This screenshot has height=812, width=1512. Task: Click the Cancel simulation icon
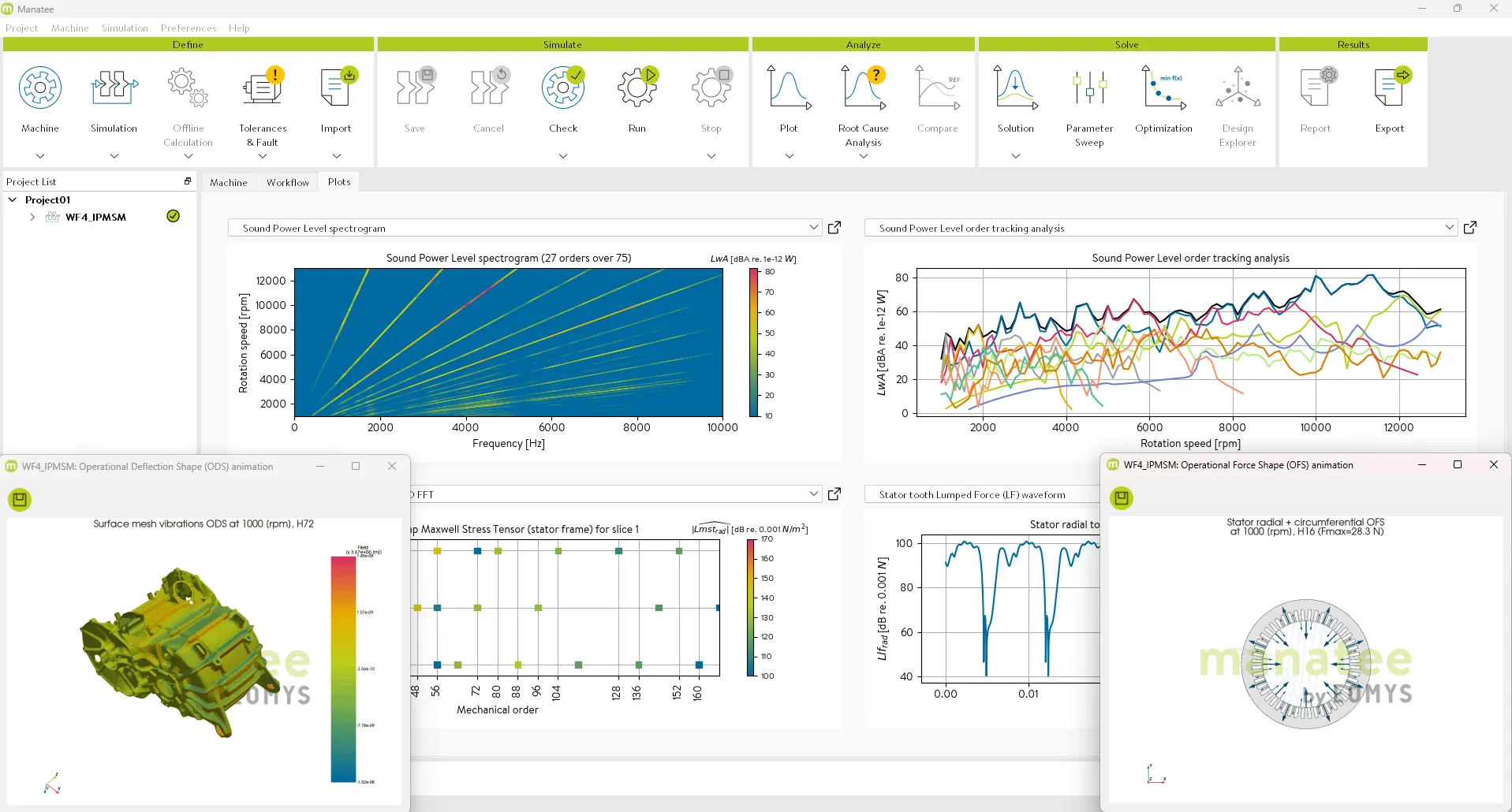coord(489,88)
